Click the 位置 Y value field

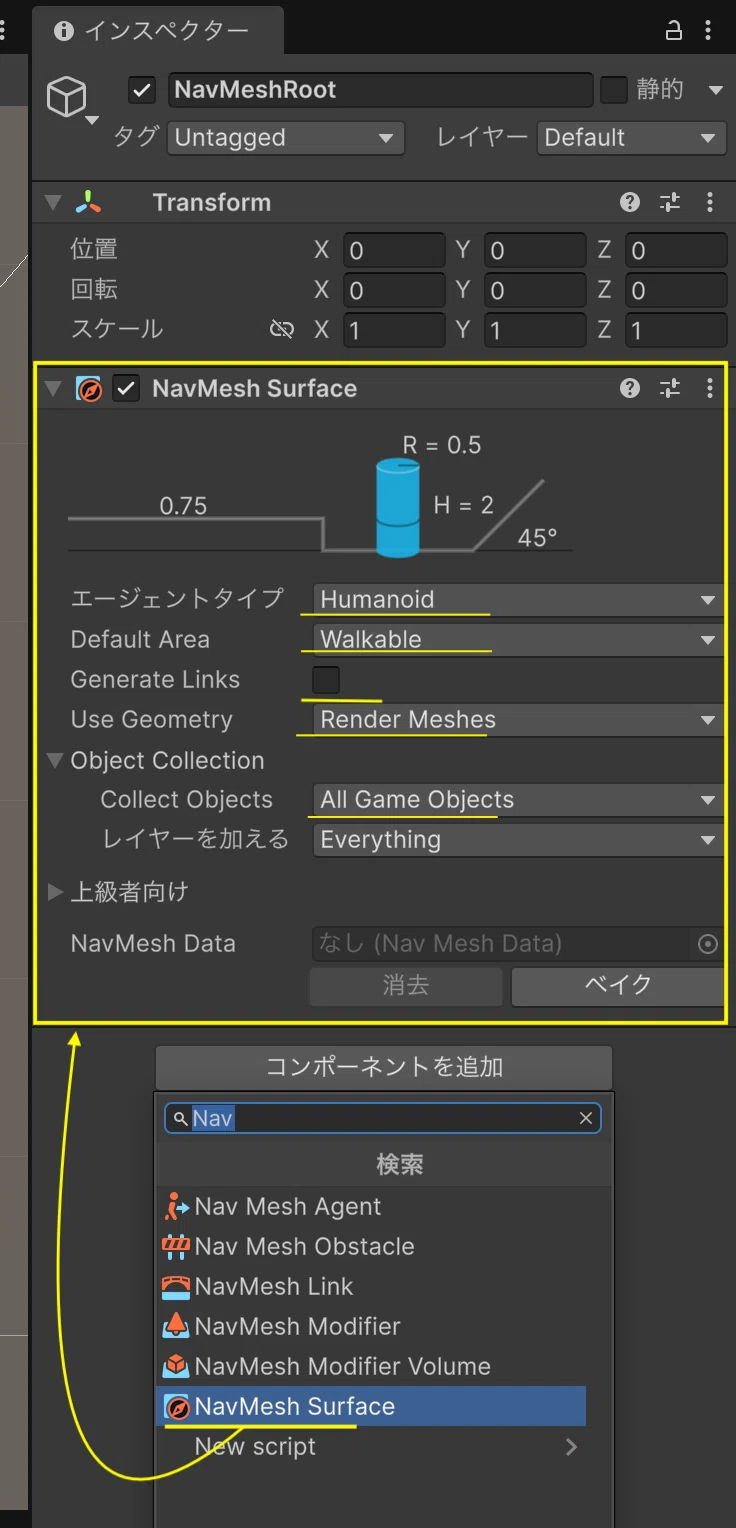pyautogui.click(x=535, y=250)
